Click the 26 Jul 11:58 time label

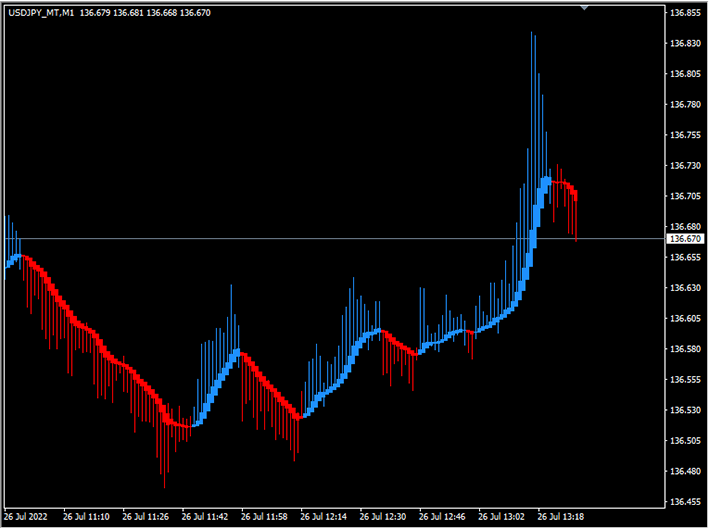[264, 516]
